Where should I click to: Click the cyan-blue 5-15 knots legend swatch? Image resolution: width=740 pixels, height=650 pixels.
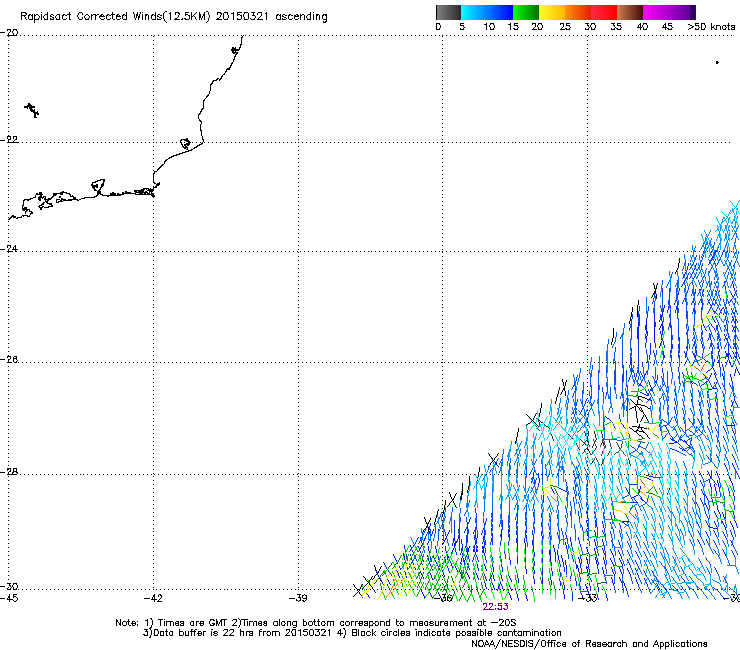[487, 12]
